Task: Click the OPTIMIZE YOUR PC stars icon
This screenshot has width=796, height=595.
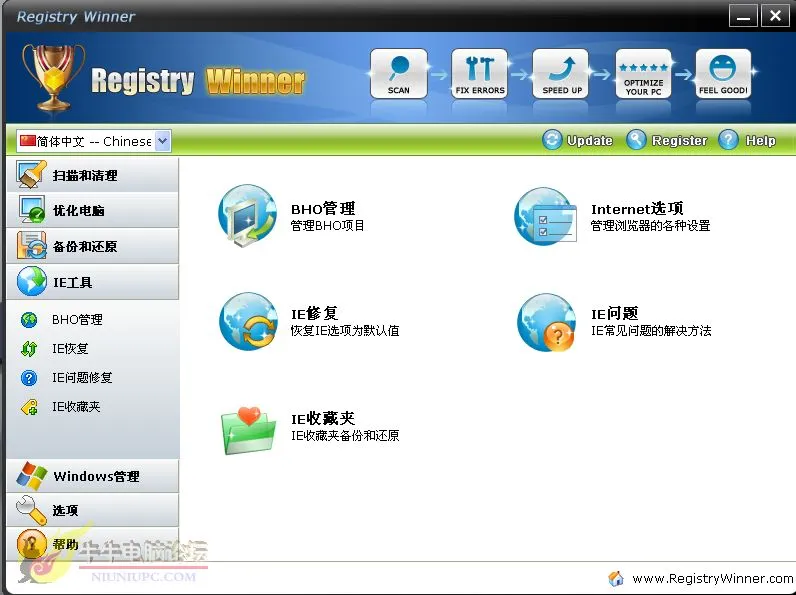Action: coord(643,74)
